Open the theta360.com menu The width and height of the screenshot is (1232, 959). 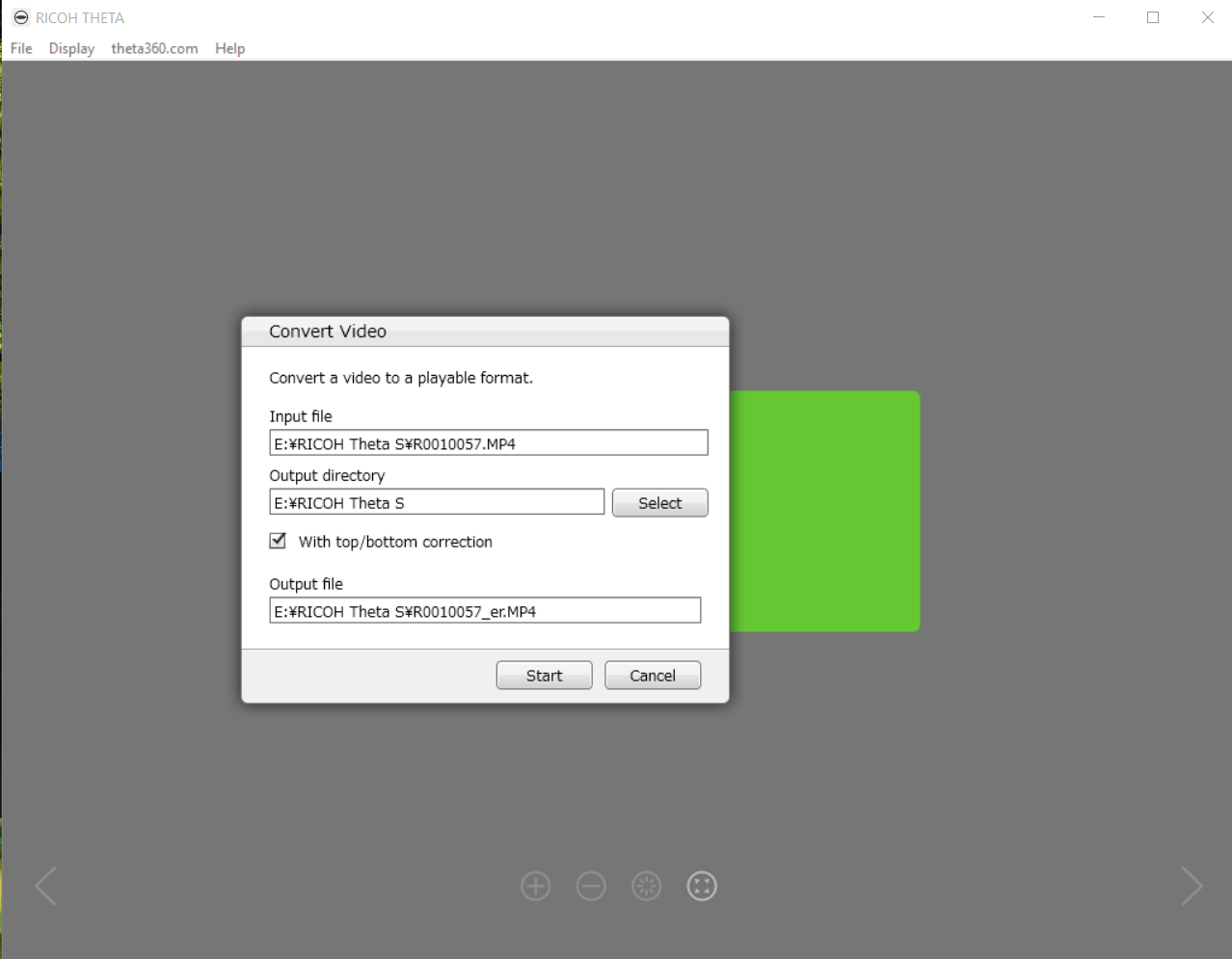click(x=154, y=48)
